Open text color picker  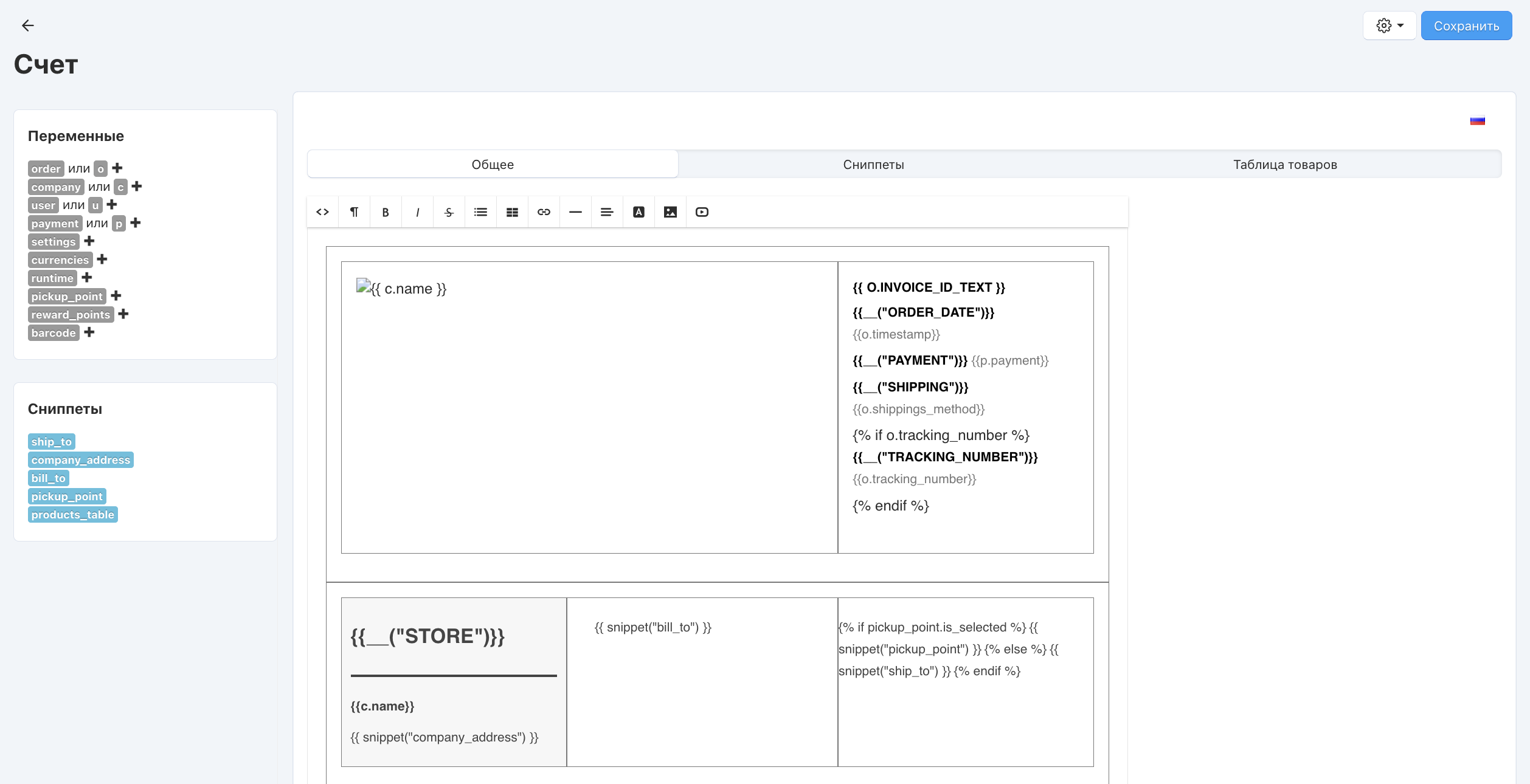point(639,212)
